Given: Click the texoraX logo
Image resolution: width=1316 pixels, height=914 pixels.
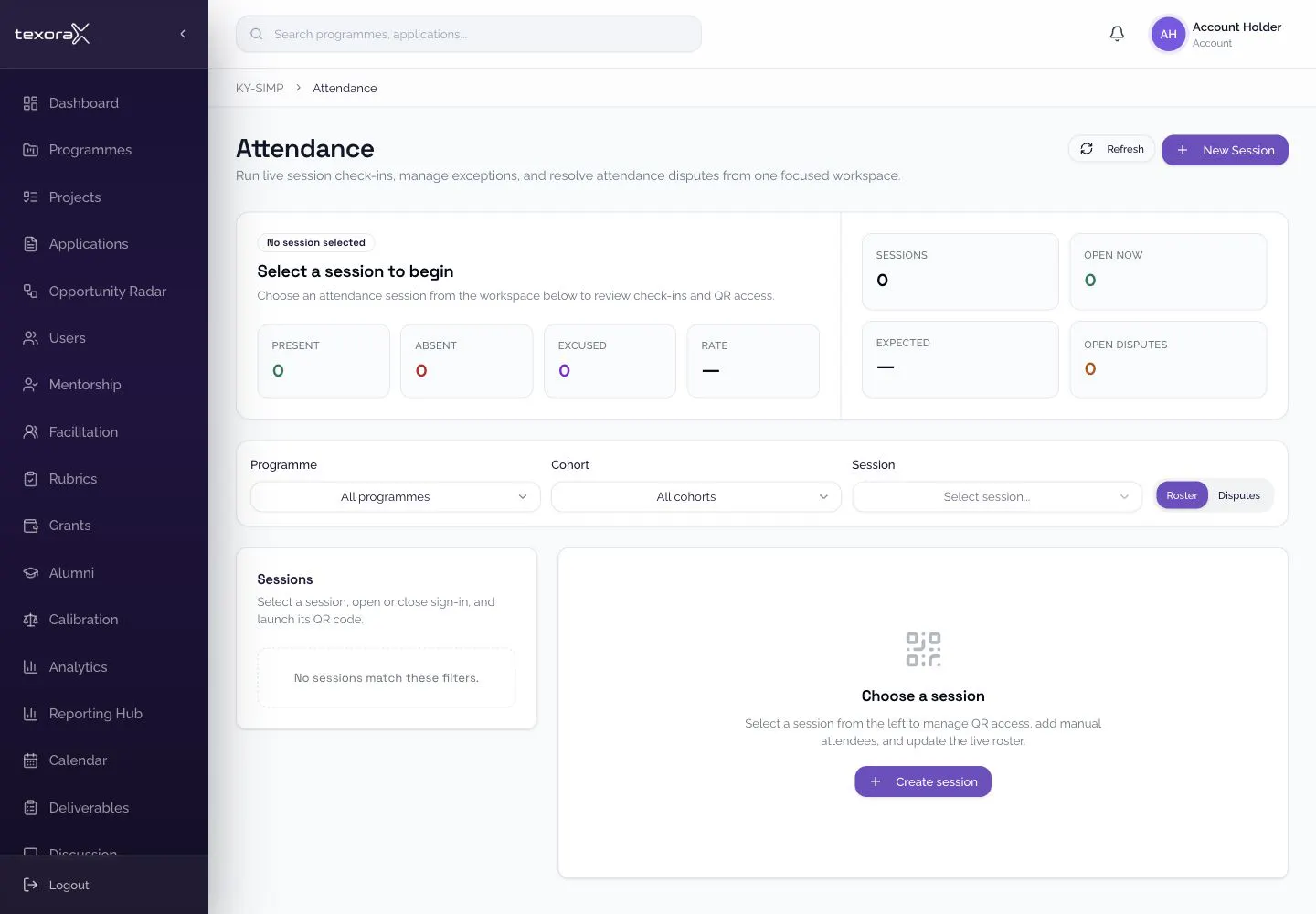Looking at the screenshot, I should [x=52, y=34].
